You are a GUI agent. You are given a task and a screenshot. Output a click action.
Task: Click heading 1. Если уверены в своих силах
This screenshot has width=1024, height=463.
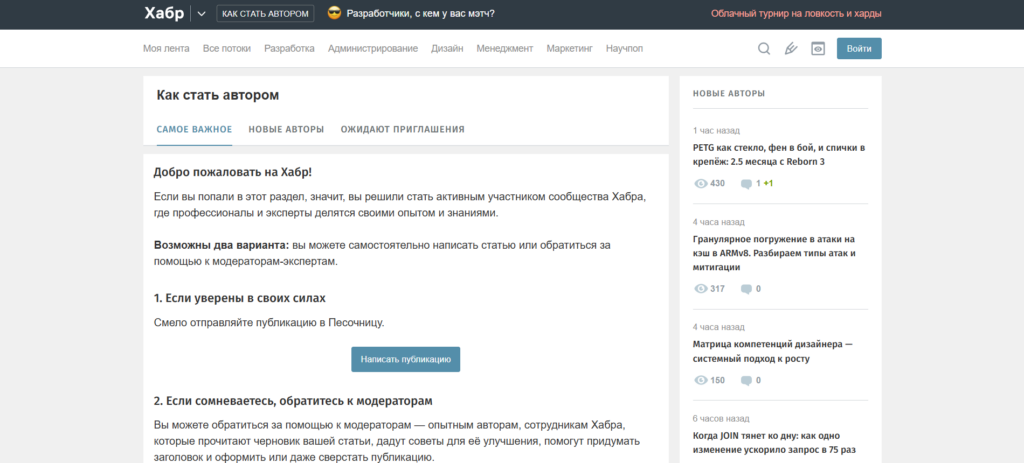[x=240, y=298]
